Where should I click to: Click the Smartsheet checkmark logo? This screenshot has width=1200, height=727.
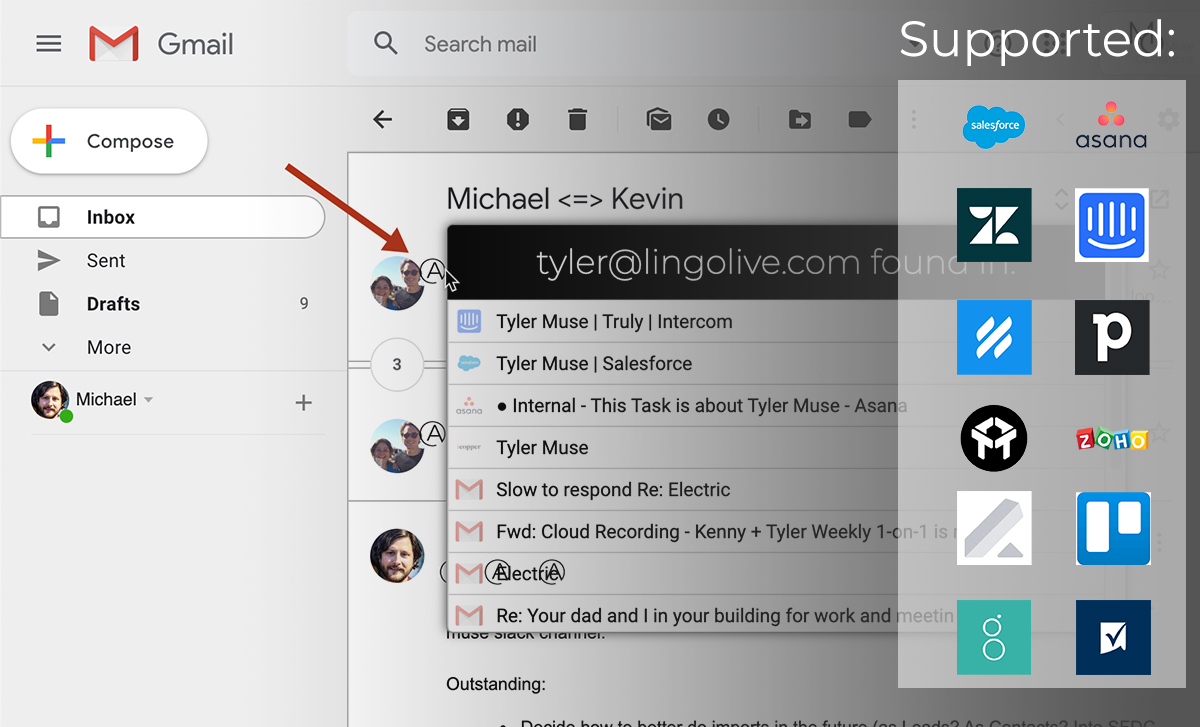[x=1113, y=637]
